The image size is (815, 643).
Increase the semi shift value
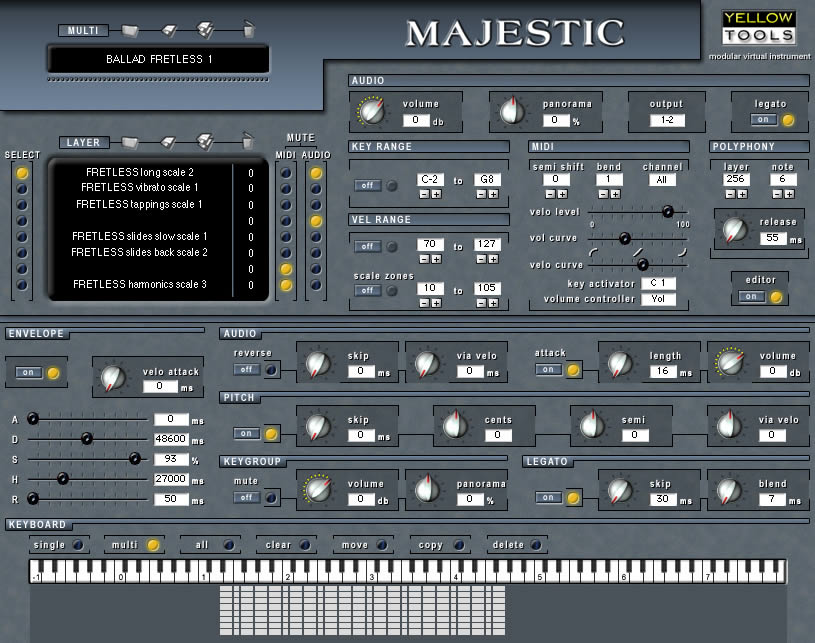tap(562, 194)
